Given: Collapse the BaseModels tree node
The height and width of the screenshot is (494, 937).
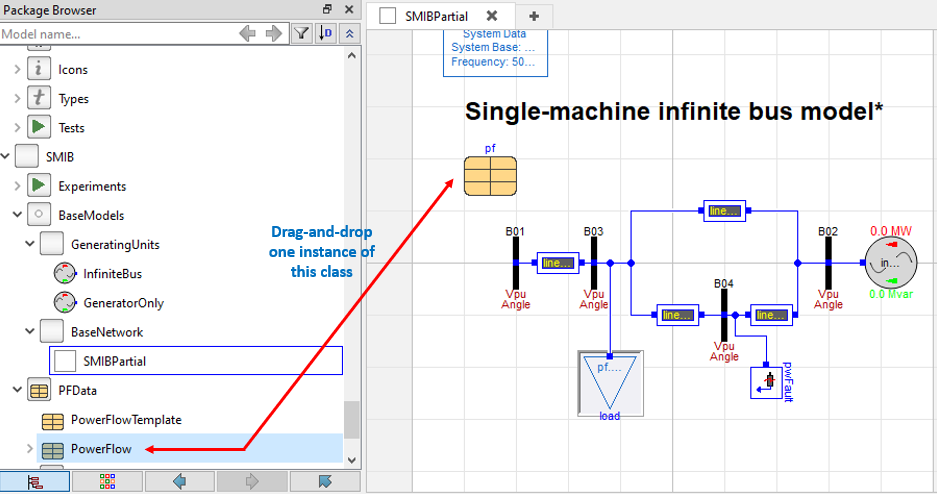Looking at the screenshot, I should [x=17, y=215].
